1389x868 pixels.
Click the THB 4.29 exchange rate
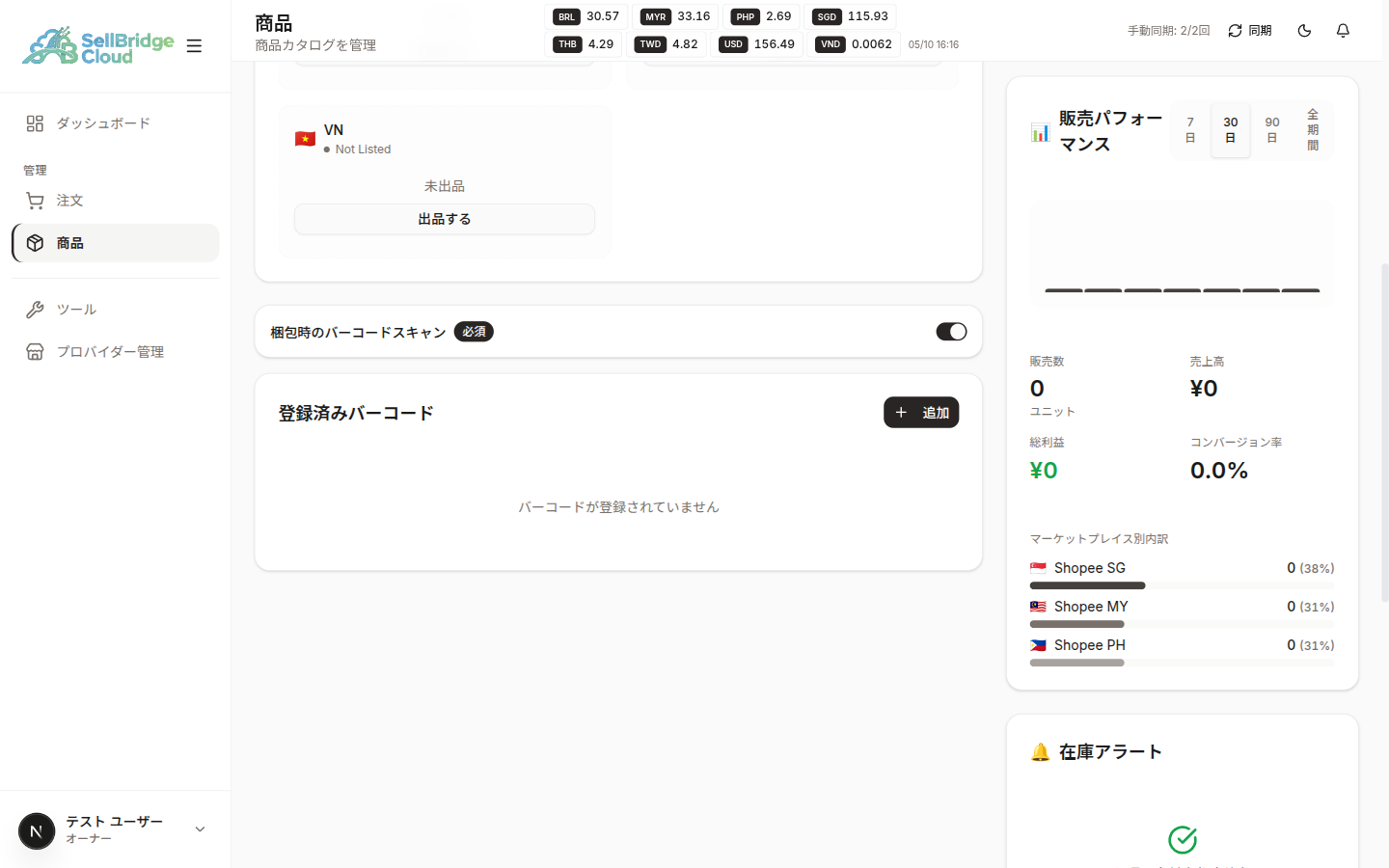[x=585, y=44]
